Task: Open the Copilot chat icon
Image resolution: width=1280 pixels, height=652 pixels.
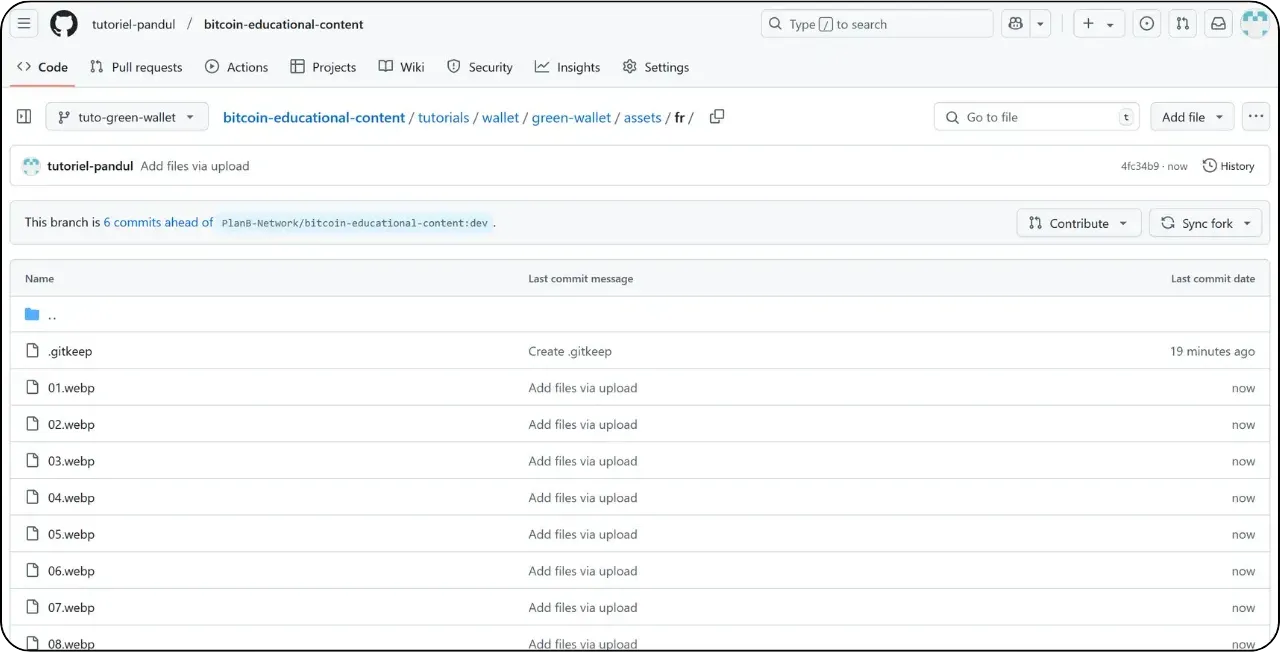Action: [x=1014, y=22]
